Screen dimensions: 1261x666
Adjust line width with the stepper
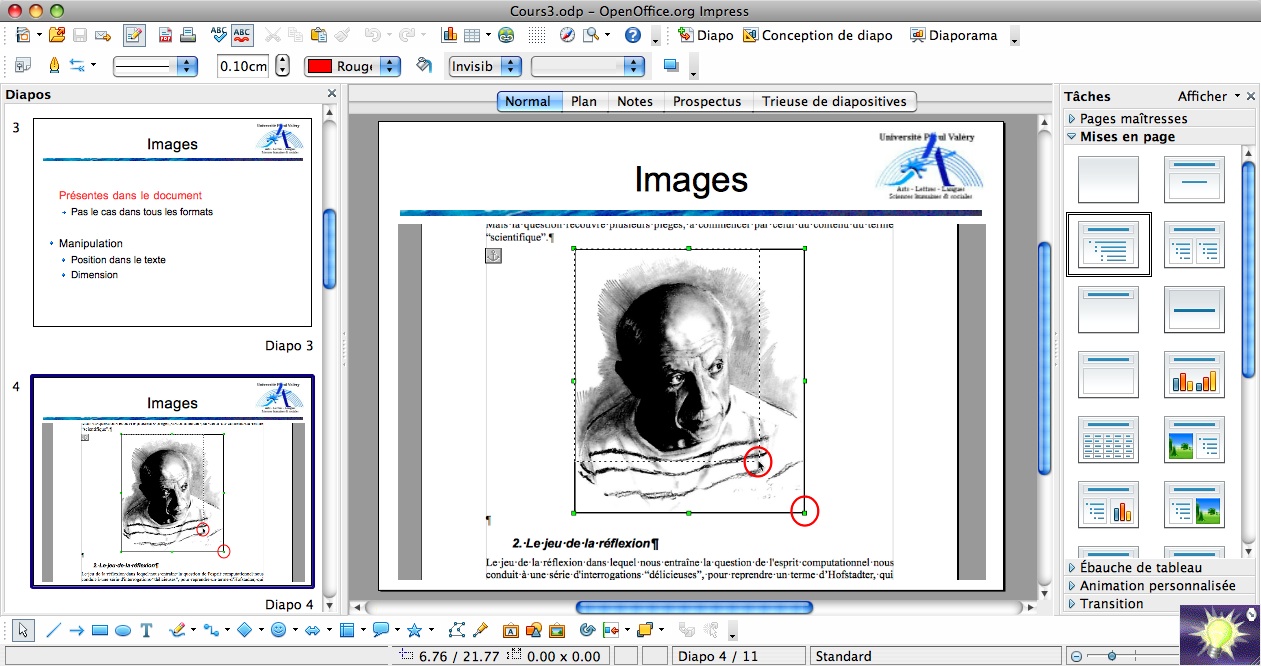pyautogui.click(x=282, y=66)
